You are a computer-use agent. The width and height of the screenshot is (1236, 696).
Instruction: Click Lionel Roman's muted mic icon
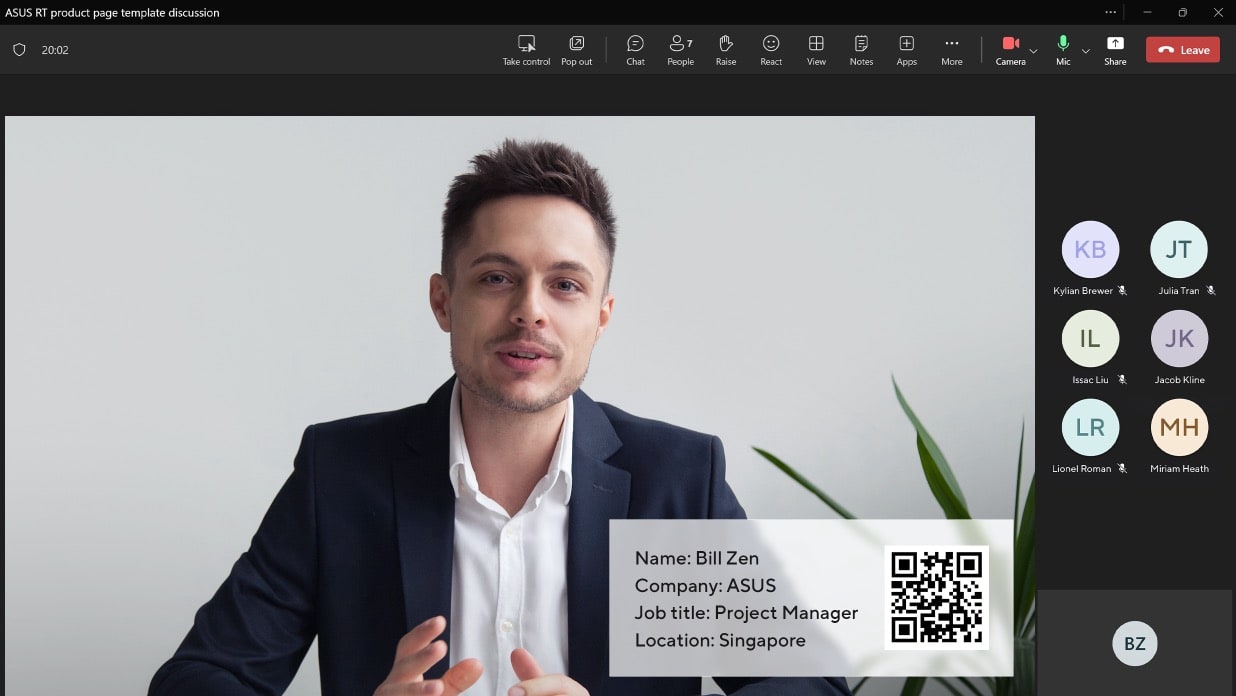click(1122, 469)
